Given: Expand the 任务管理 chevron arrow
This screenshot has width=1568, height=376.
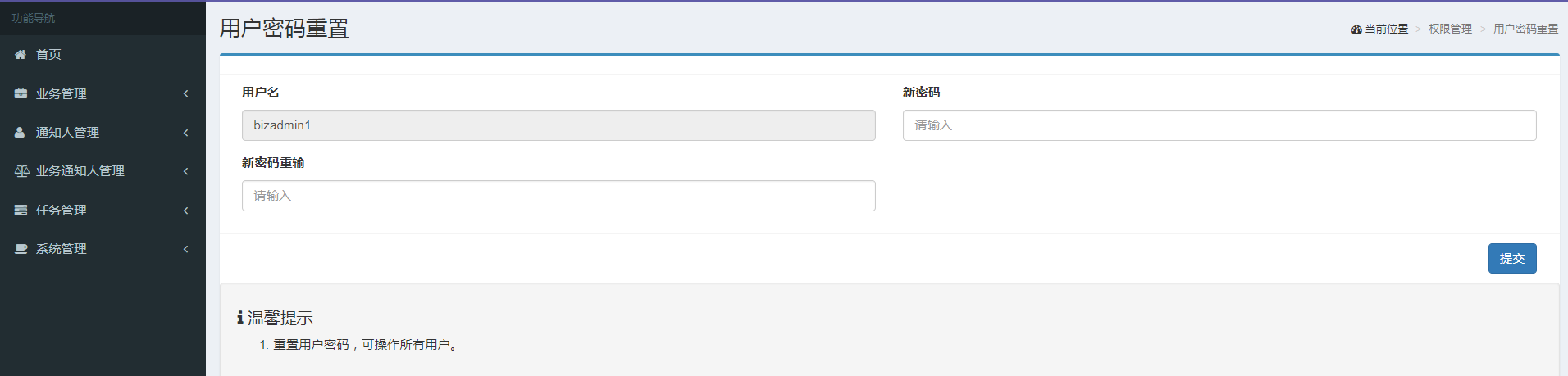Looking at the screenshot, I should click(186, 210).
